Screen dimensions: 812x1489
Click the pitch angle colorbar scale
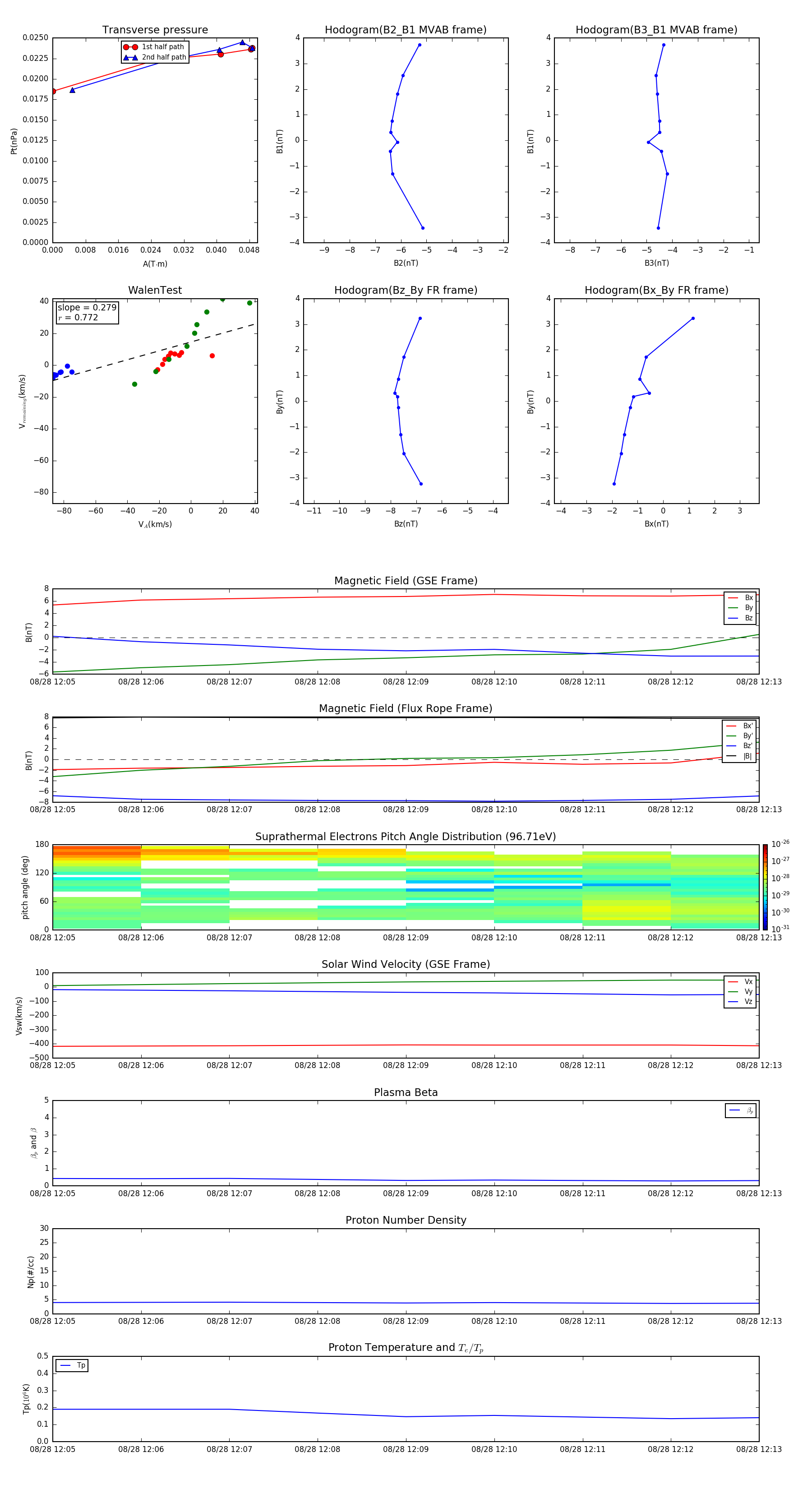(x=765, y=887)
